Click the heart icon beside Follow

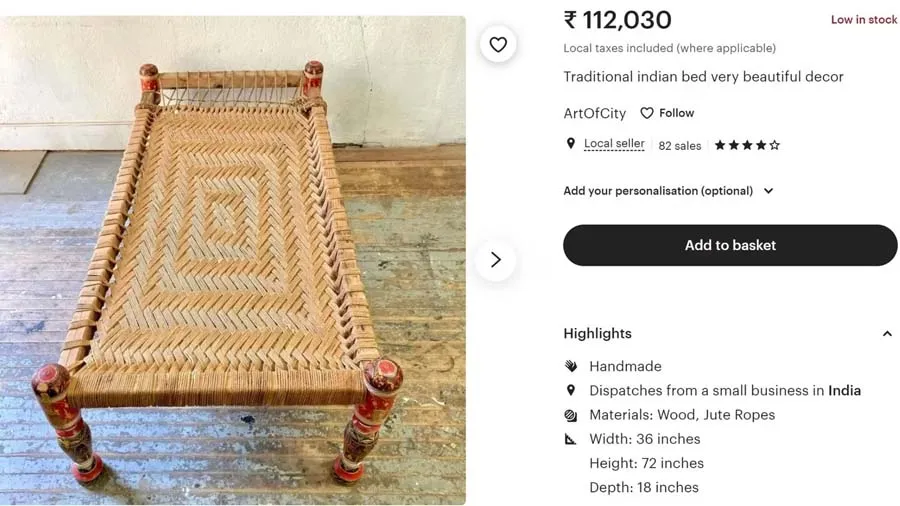tap(647, 113)
